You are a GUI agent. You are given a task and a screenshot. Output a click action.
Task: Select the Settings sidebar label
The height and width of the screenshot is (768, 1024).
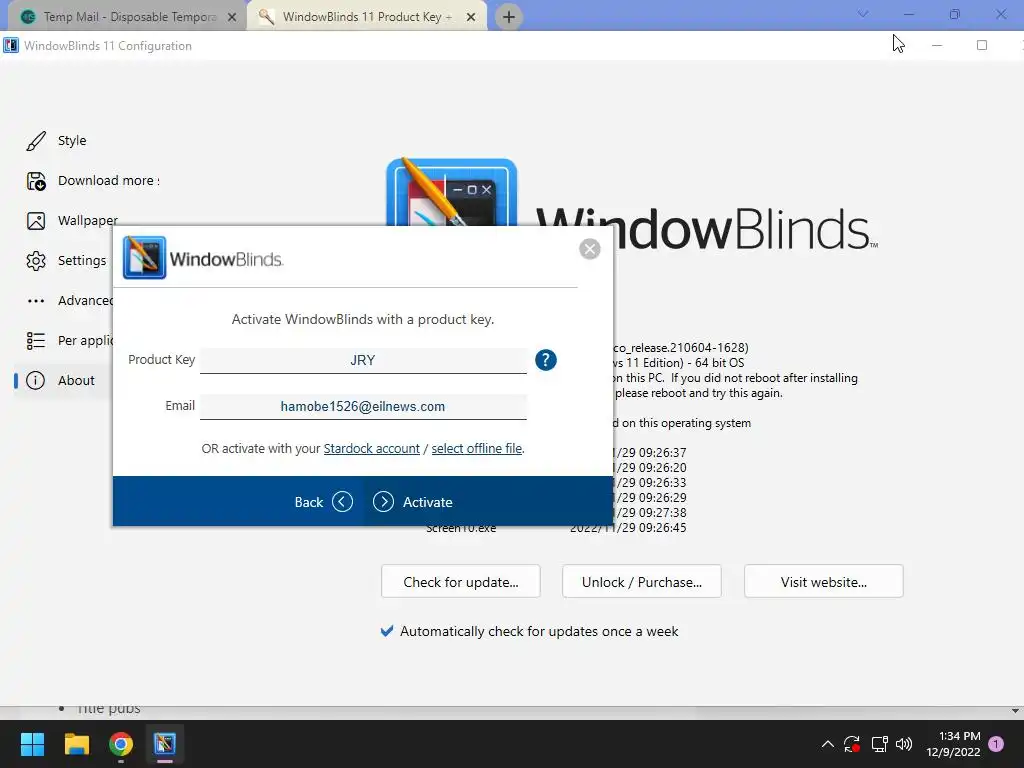(x=82, y=261)
